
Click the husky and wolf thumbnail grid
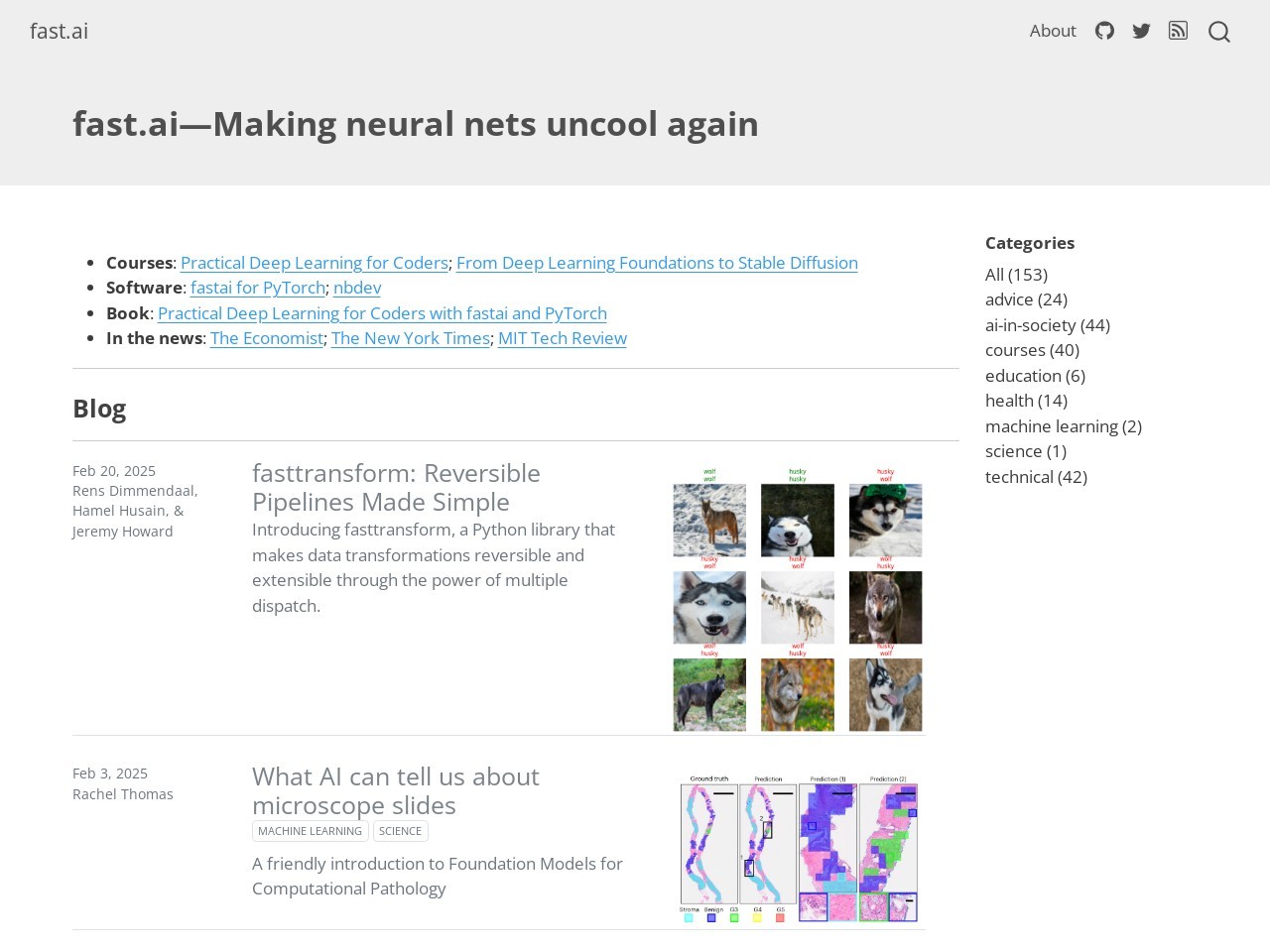click(798, 599)
